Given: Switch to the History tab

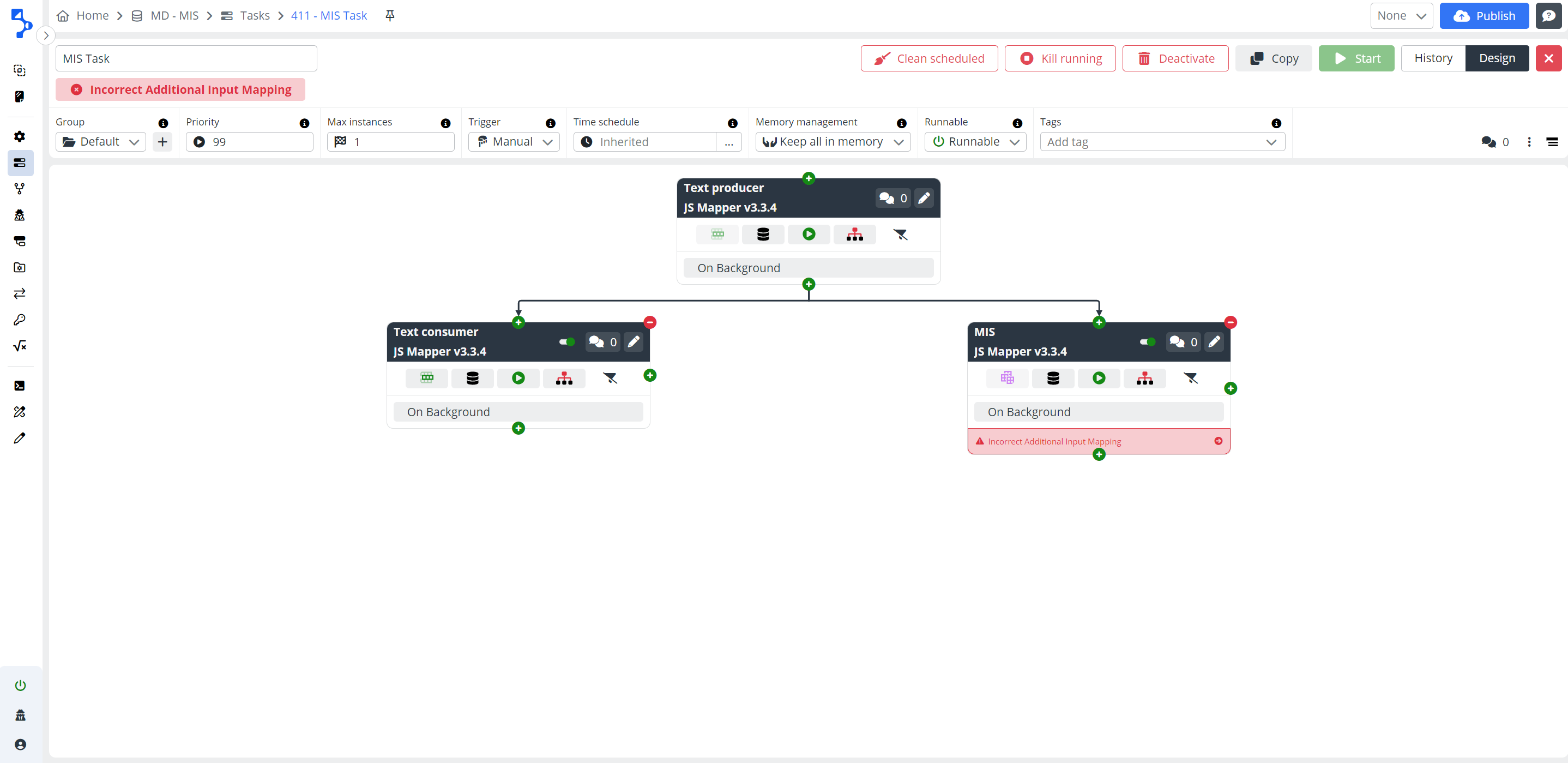Looking at the screenshot, I should coord(1432,58).
